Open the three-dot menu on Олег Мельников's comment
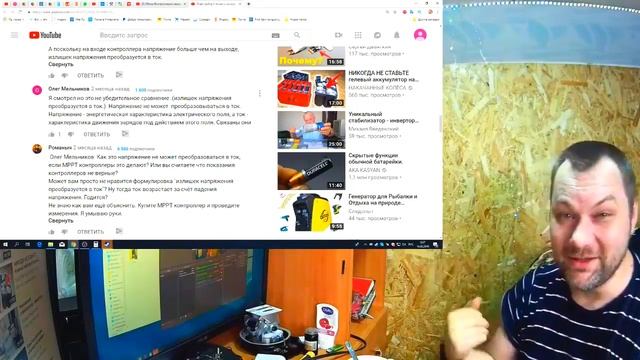 click(x=260, y=93)
